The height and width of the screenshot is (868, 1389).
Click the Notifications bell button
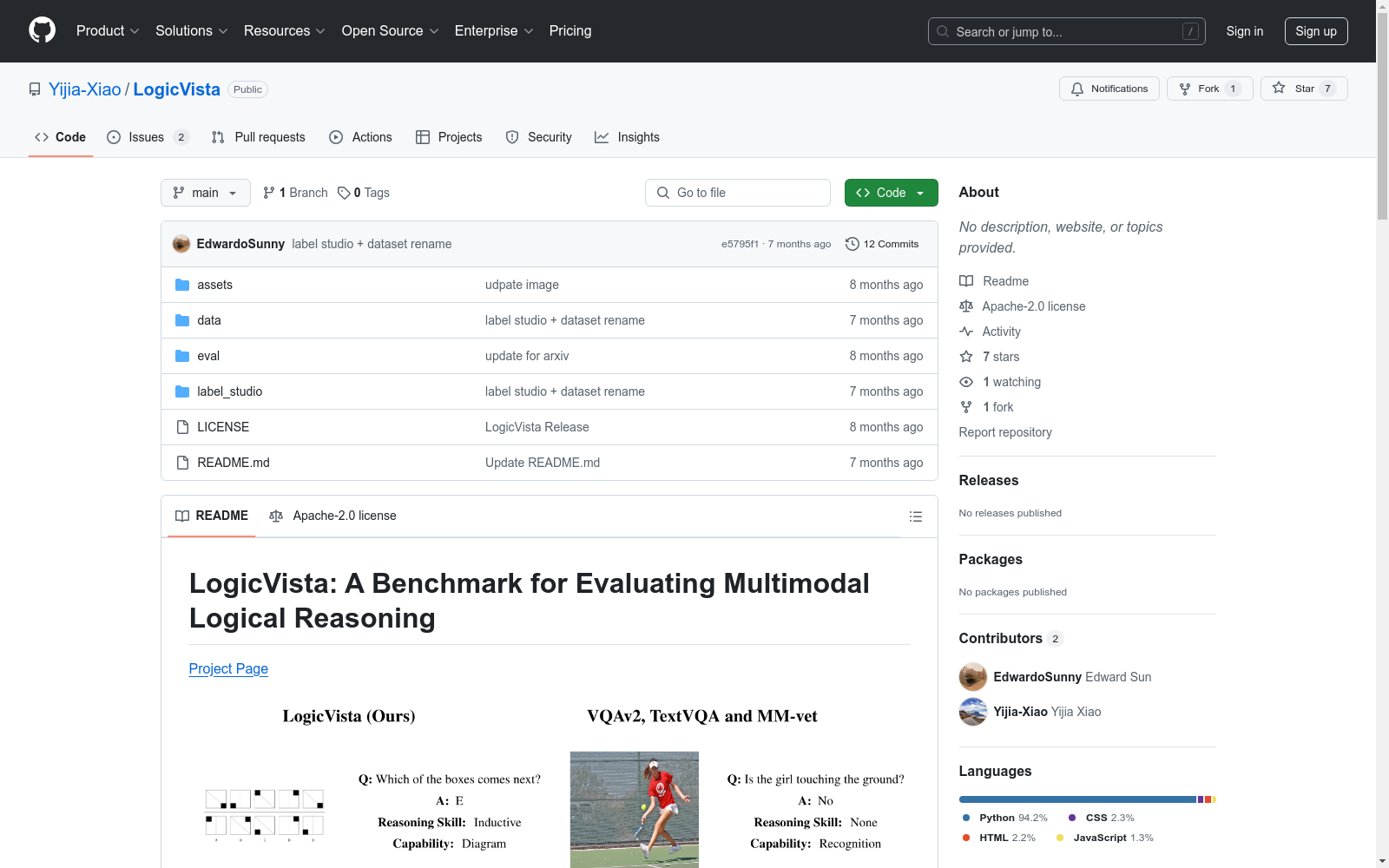pos(1109,89)
